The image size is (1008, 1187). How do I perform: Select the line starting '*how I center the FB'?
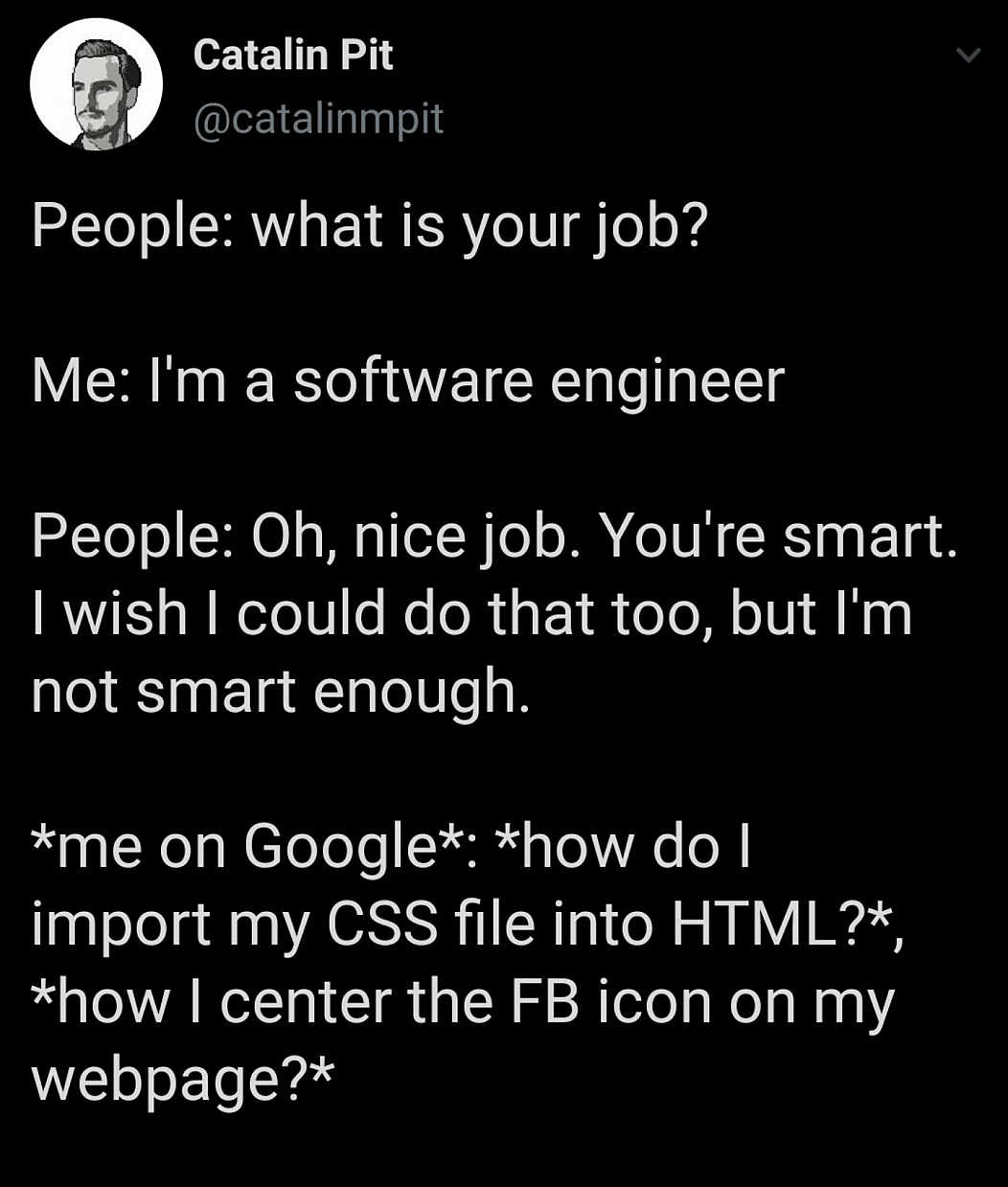(463, 1002)
